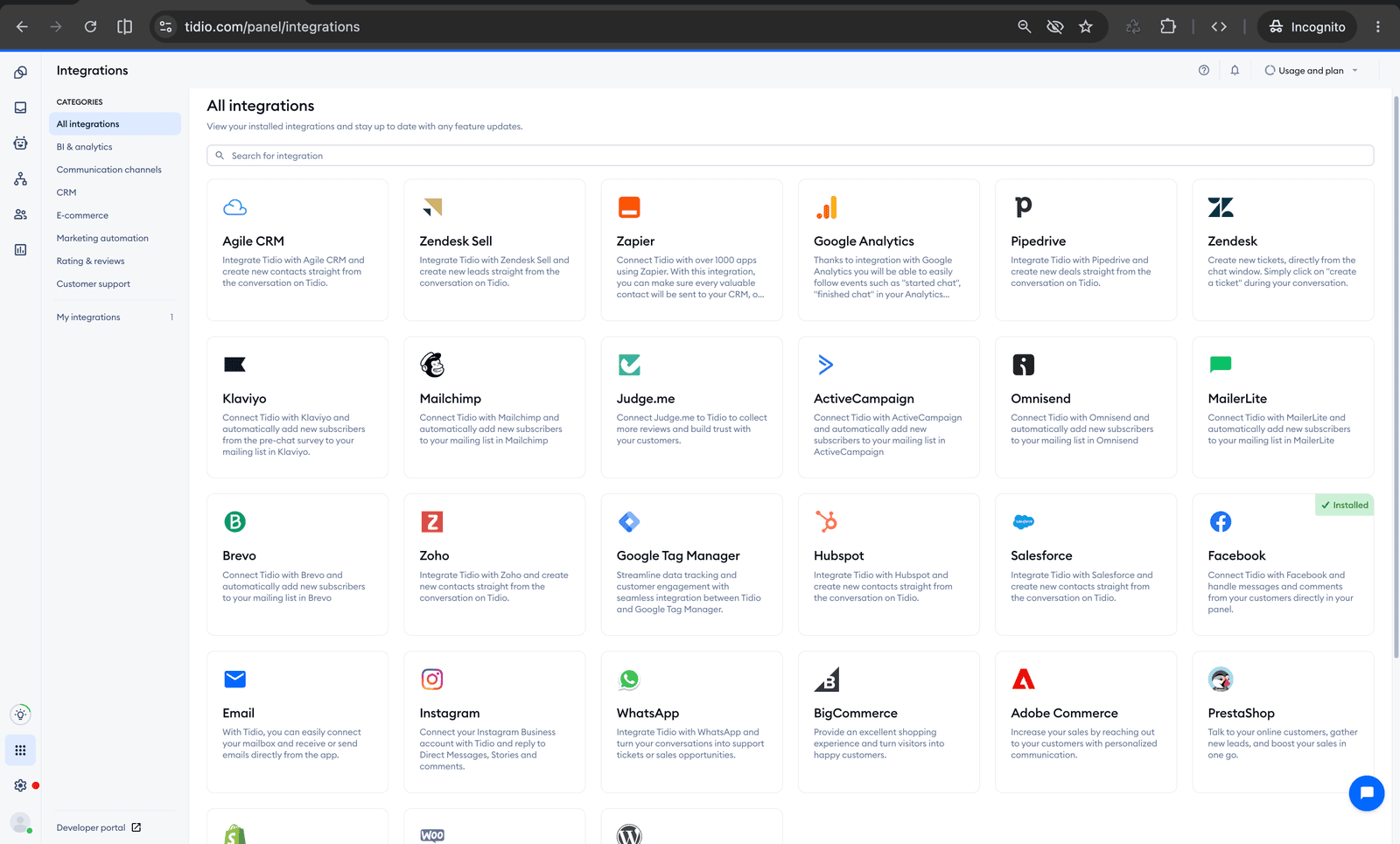Click the Salesforce cloud logo
Viewport: 1400px width, 844px height.
[x=1023, y=522]
